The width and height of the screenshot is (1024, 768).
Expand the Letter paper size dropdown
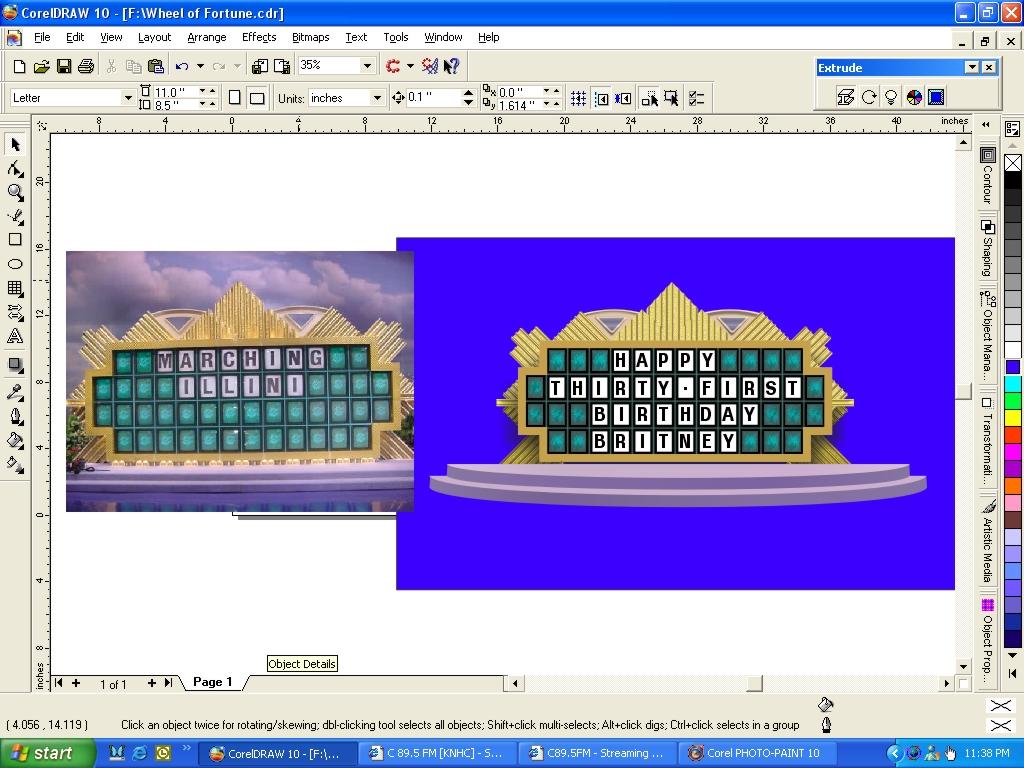click(127, 98)
